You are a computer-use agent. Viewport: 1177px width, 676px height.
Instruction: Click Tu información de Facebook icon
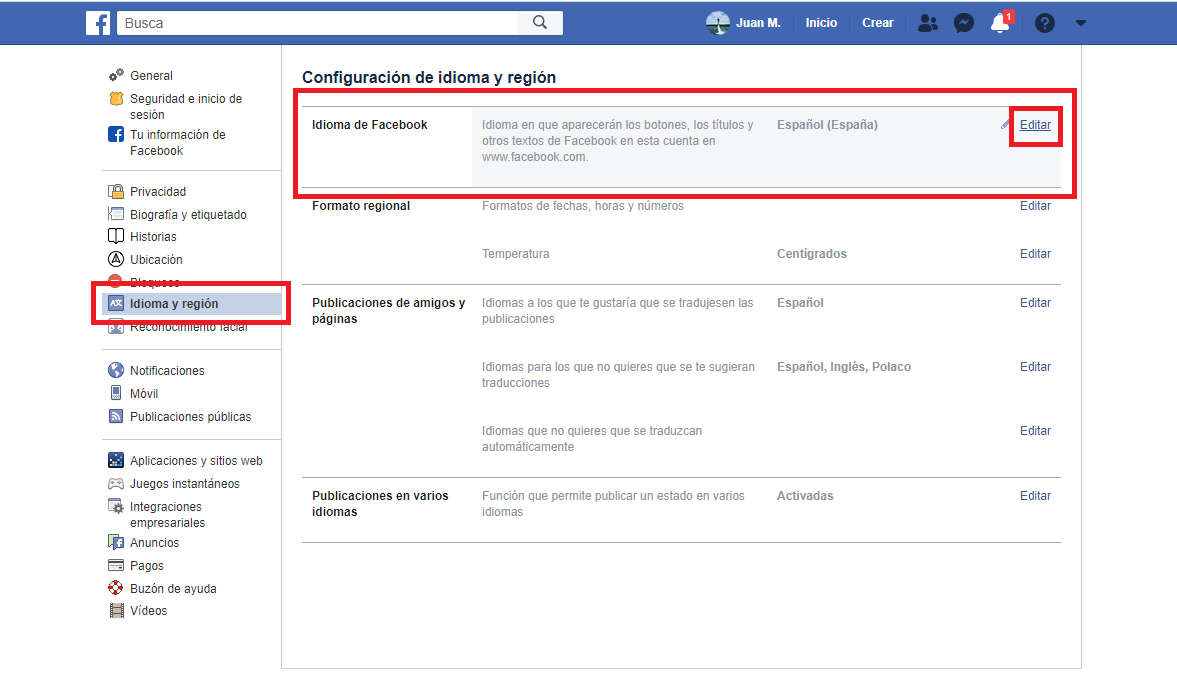[116, 134]
